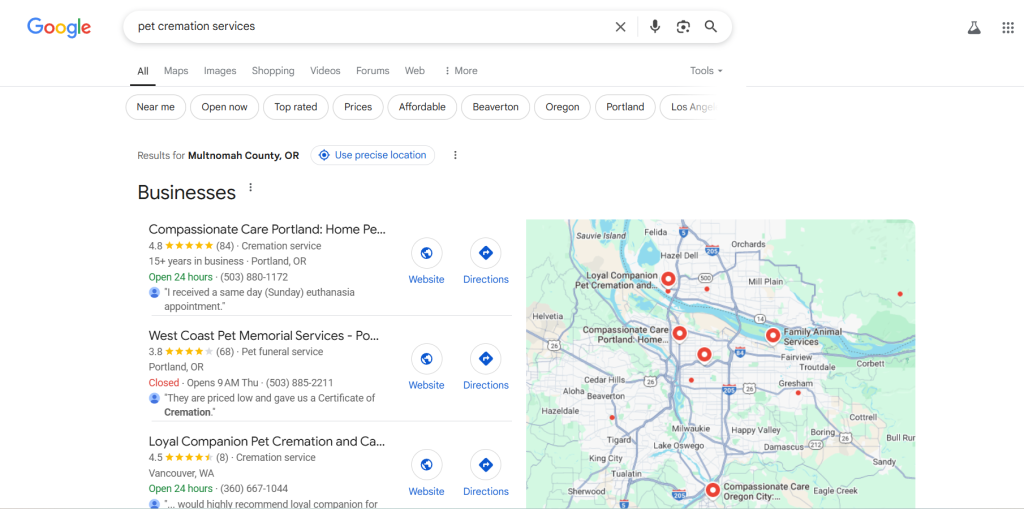Open West Coast Pet Memorial Services listing title
The image size is (1024, 509).
(x=264, y=335)
